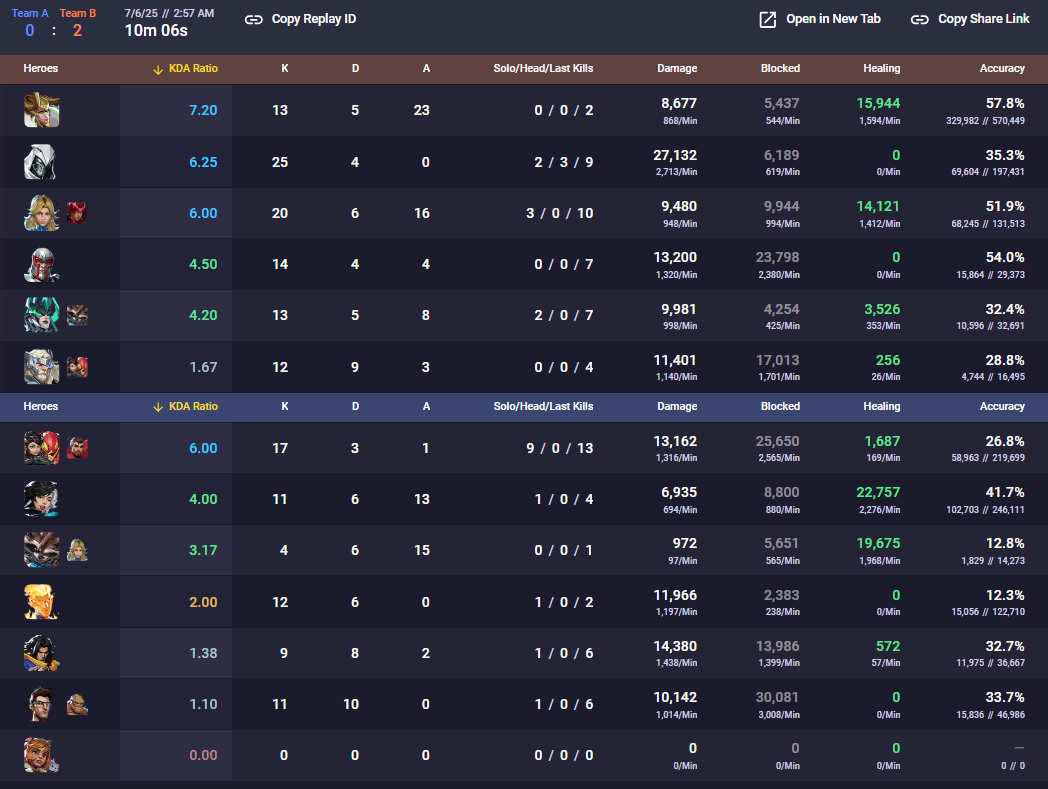The width and height of the screenshot is (1048, 789).
Task: Click the link icon beside Copy Replay ID
Action: tap(253, 19)
